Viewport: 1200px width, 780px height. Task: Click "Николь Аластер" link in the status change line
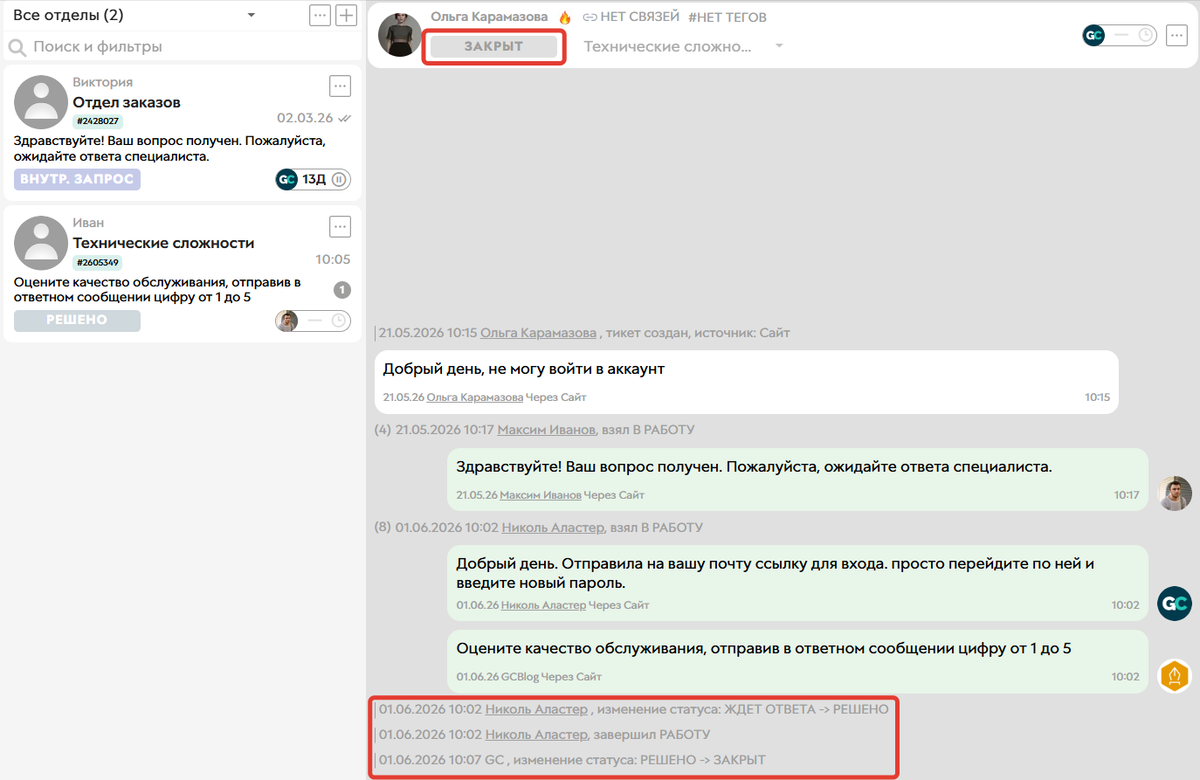(537, 709)
